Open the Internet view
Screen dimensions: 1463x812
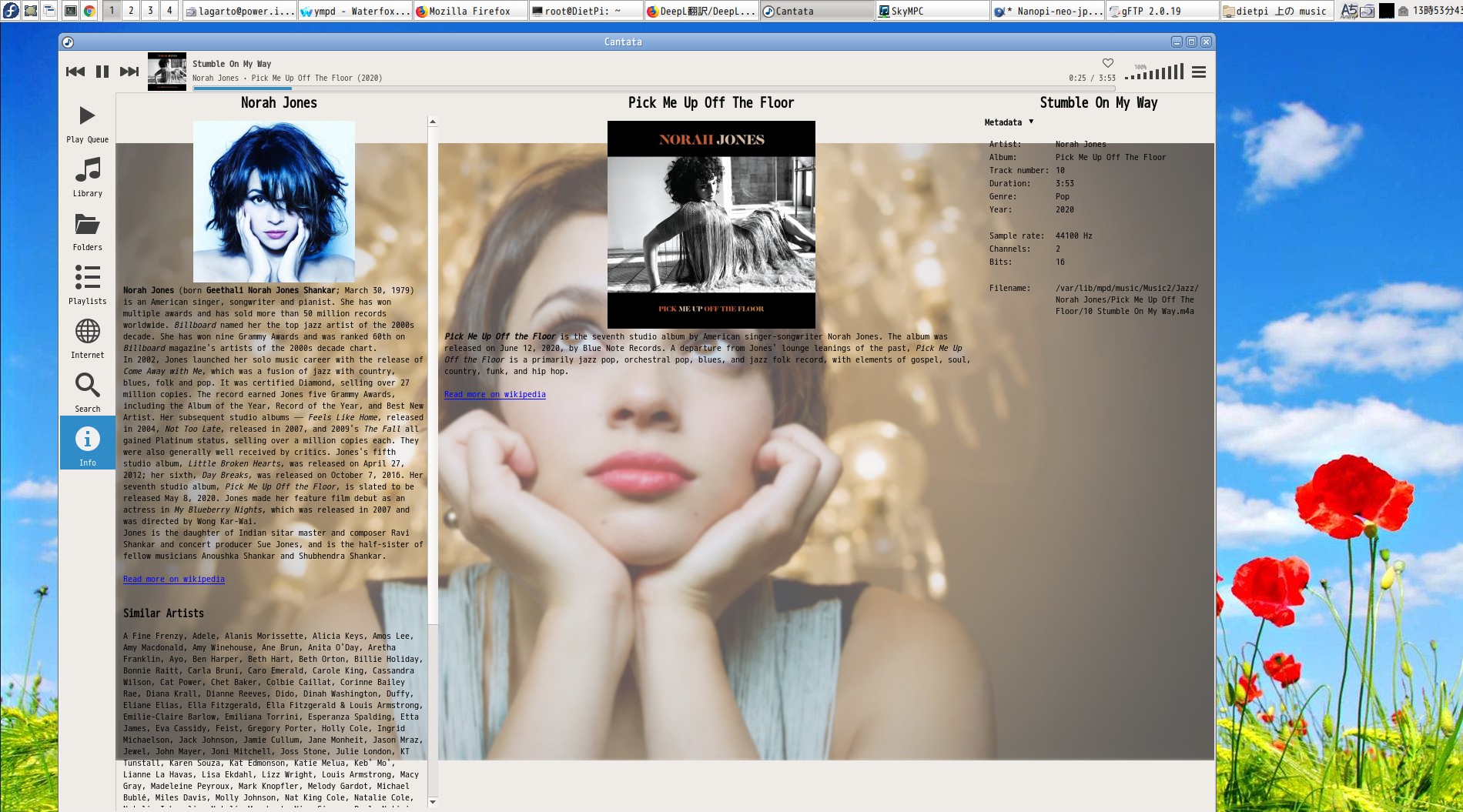(87, 339)
